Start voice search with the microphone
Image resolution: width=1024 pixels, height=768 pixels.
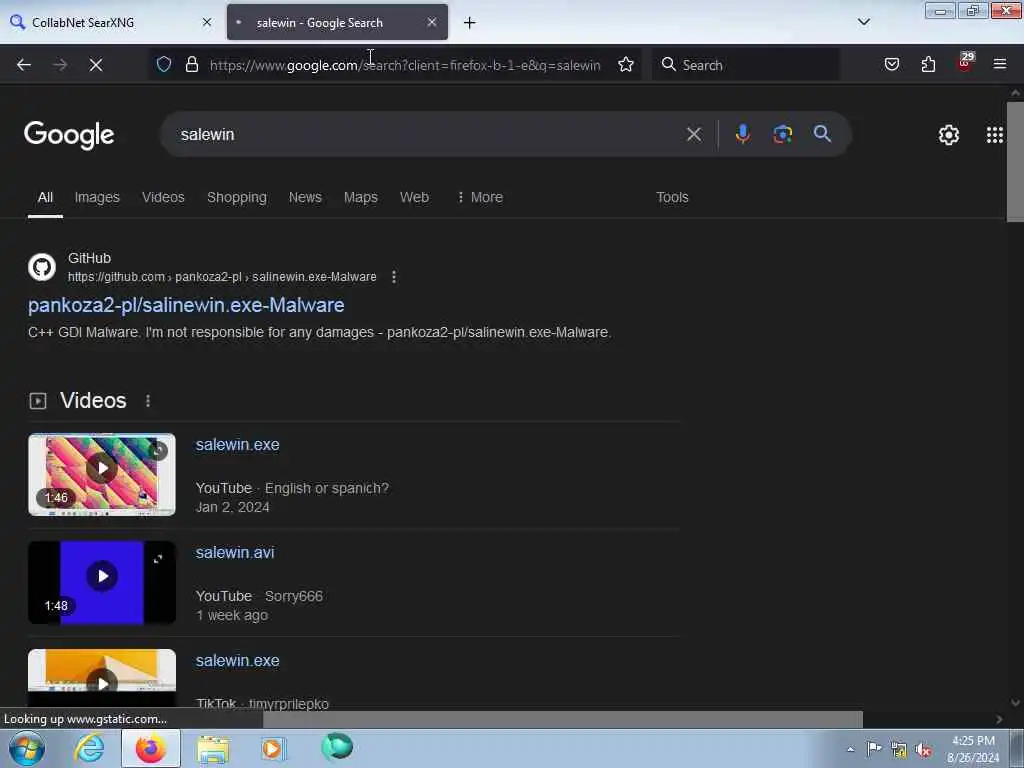pos(742,134)
